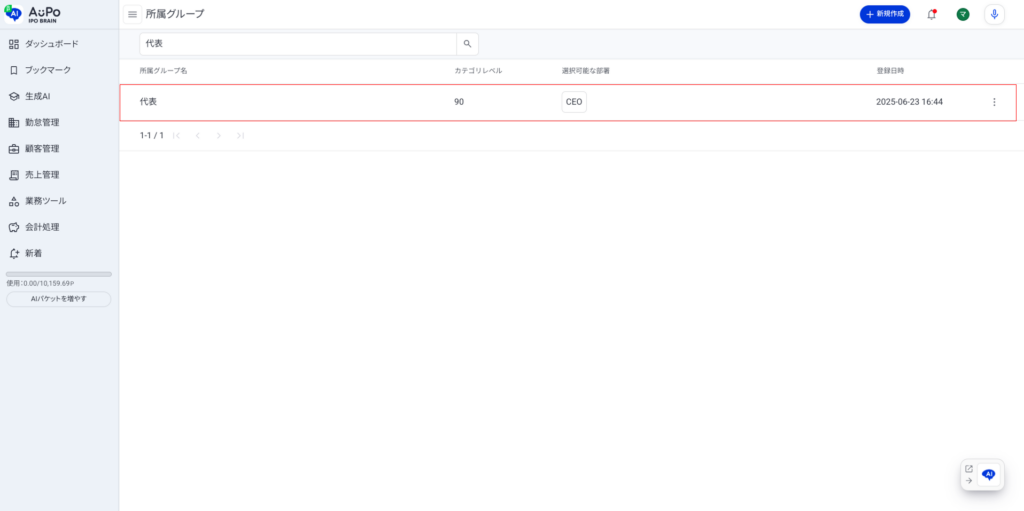Toggle the hamburger sidebar menu
The image size is (1024, 511).
point(132,14)
